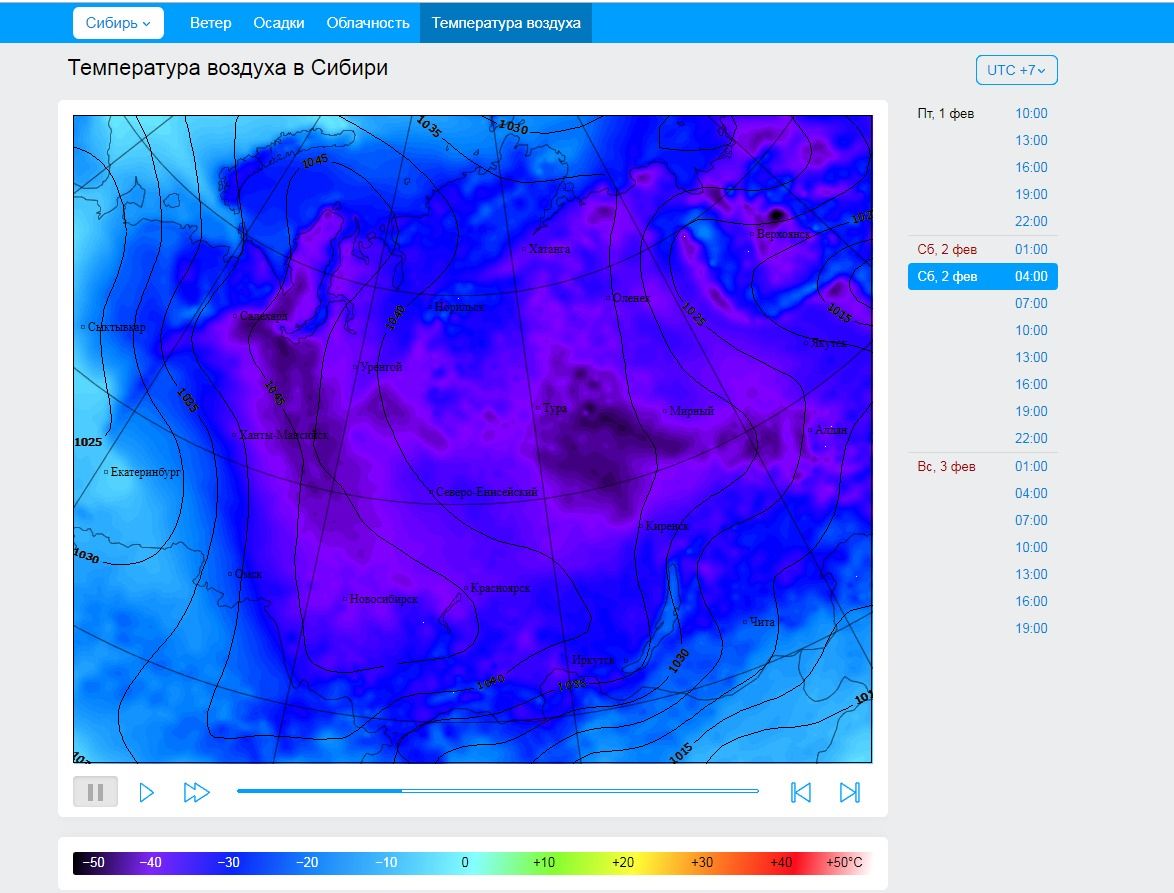
Task: Select the Температура воздуха tab
Action: (506, 23)
